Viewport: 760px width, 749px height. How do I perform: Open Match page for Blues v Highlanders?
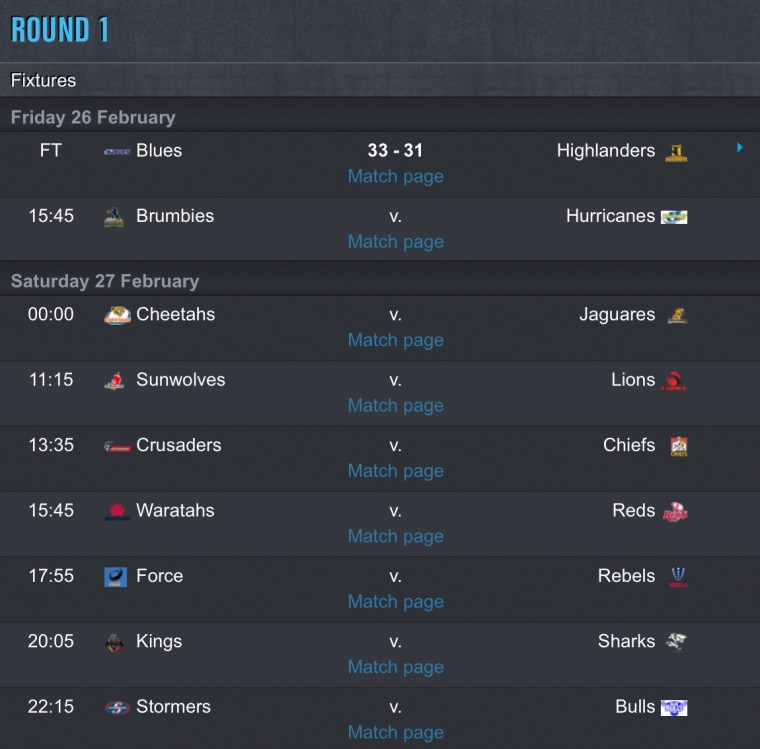pyautogui.click(x=396, y=176)
